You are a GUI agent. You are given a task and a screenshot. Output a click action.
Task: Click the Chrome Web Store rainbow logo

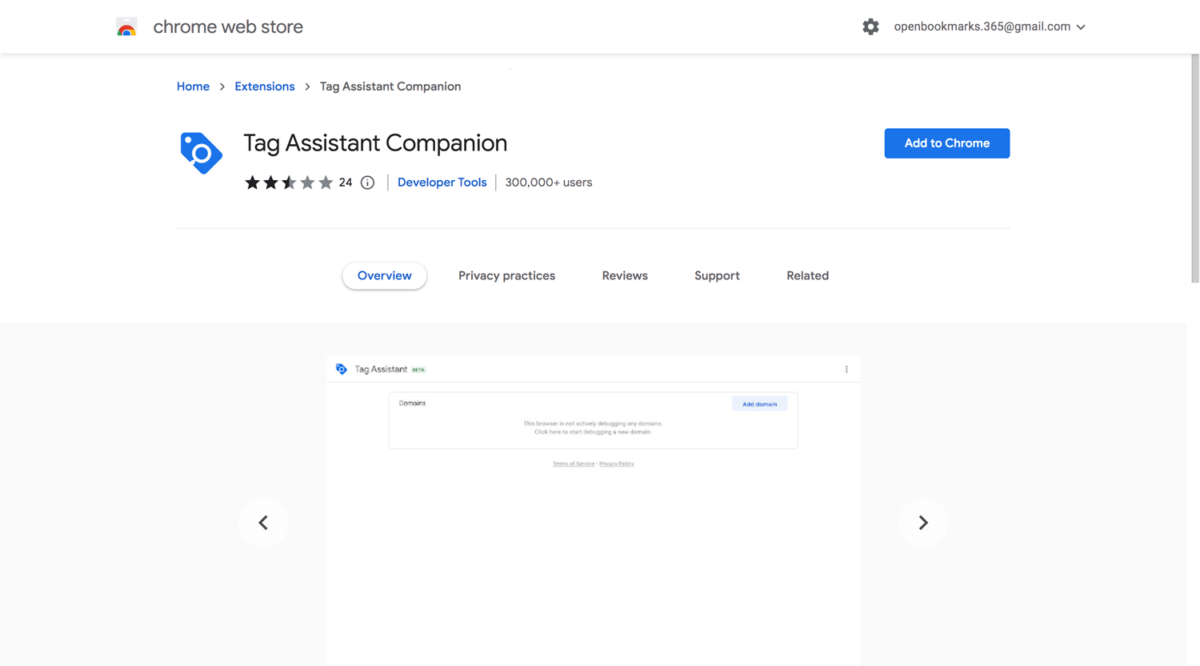coord(126,27)
